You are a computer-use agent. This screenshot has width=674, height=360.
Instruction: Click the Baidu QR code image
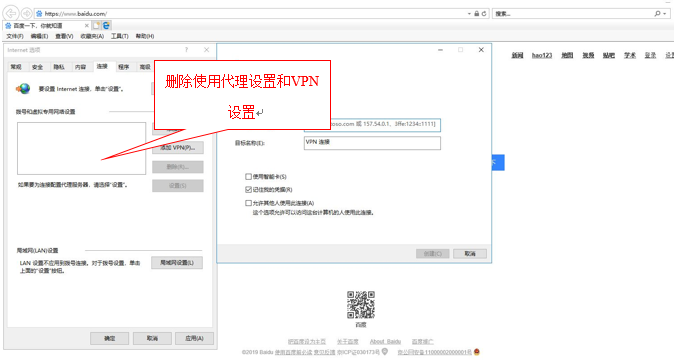pyautogui.click(x=361, y=305)
